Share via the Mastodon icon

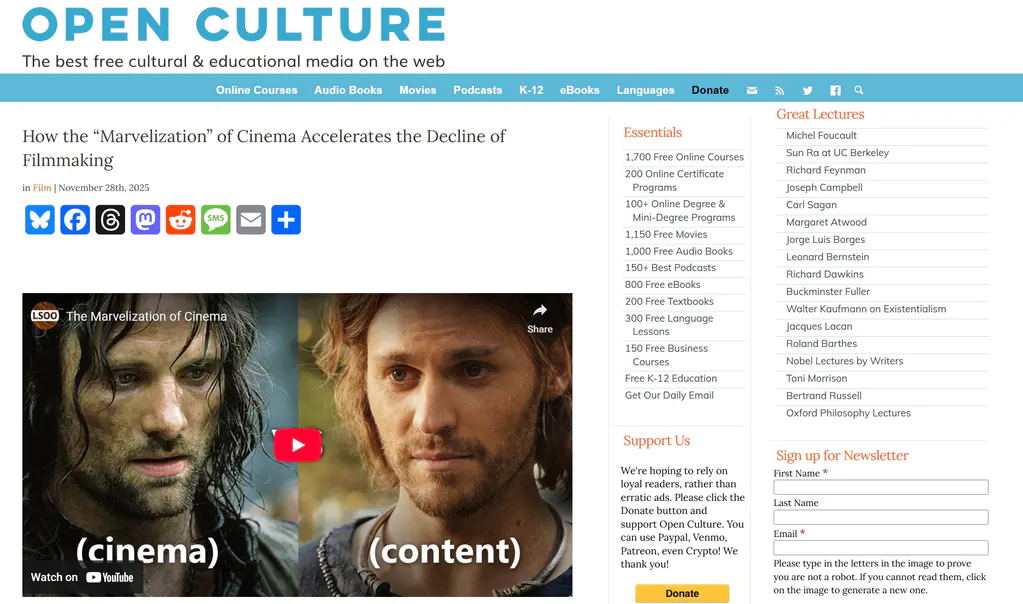click(x=145, y=220)
